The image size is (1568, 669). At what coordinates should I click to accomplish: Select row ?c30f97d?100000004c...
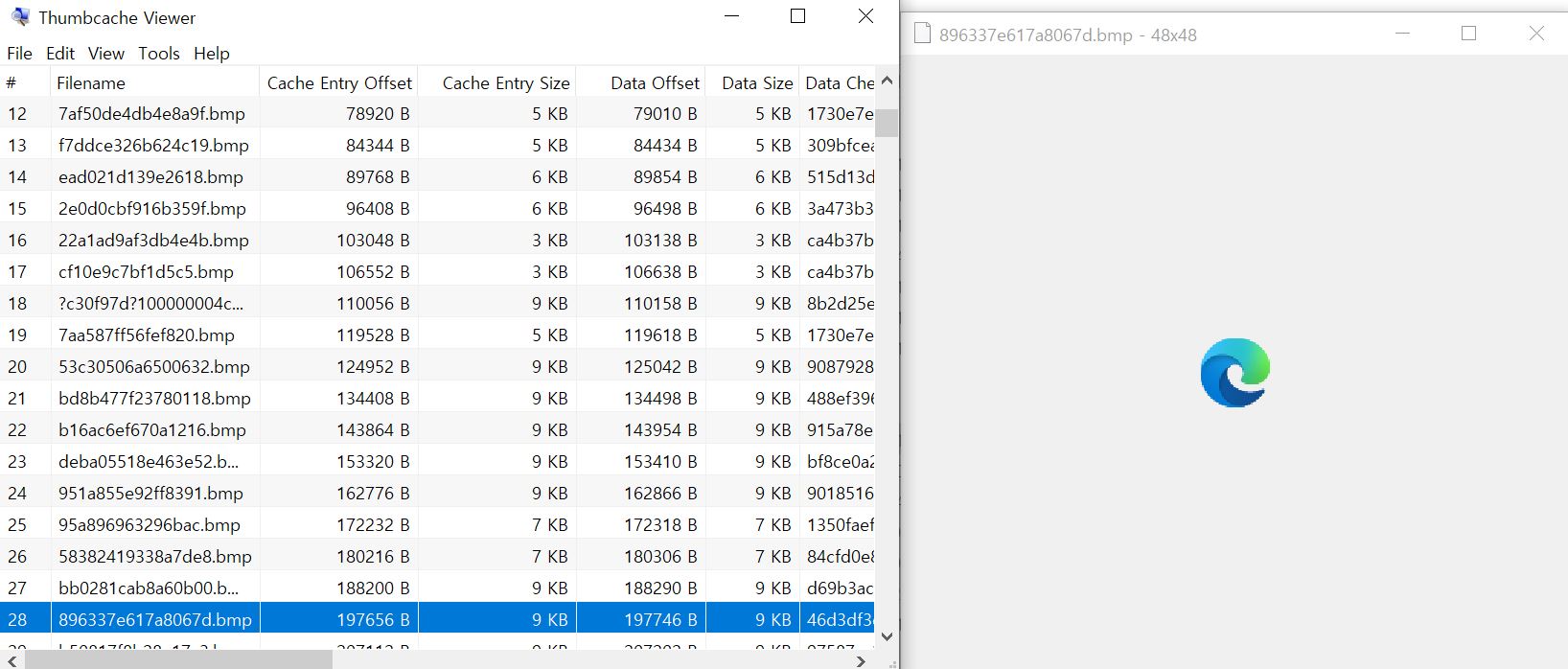pos(437,303)
